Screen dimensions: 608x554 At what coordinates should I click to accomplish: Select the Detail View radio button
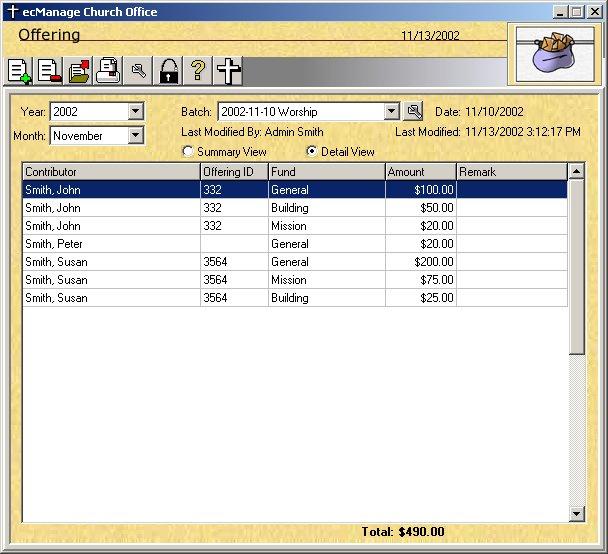pos(311,151)
